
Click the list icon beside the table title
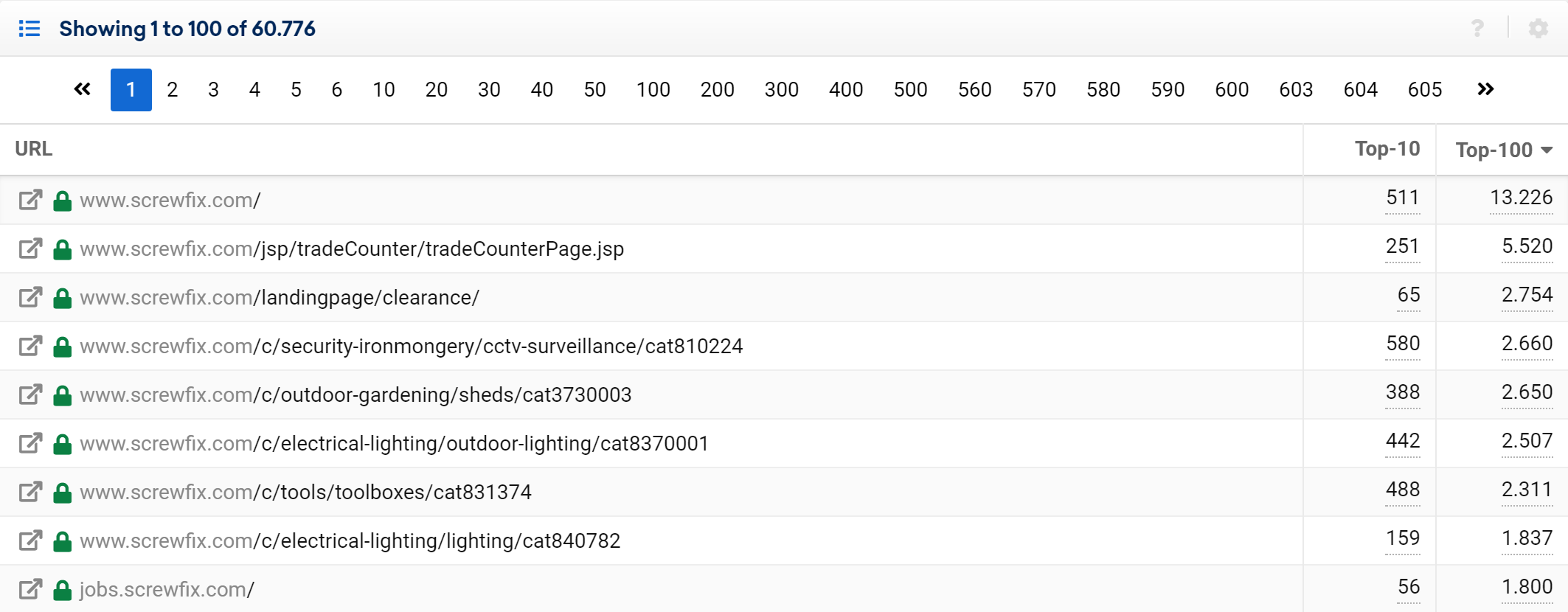tap(30, 29)
